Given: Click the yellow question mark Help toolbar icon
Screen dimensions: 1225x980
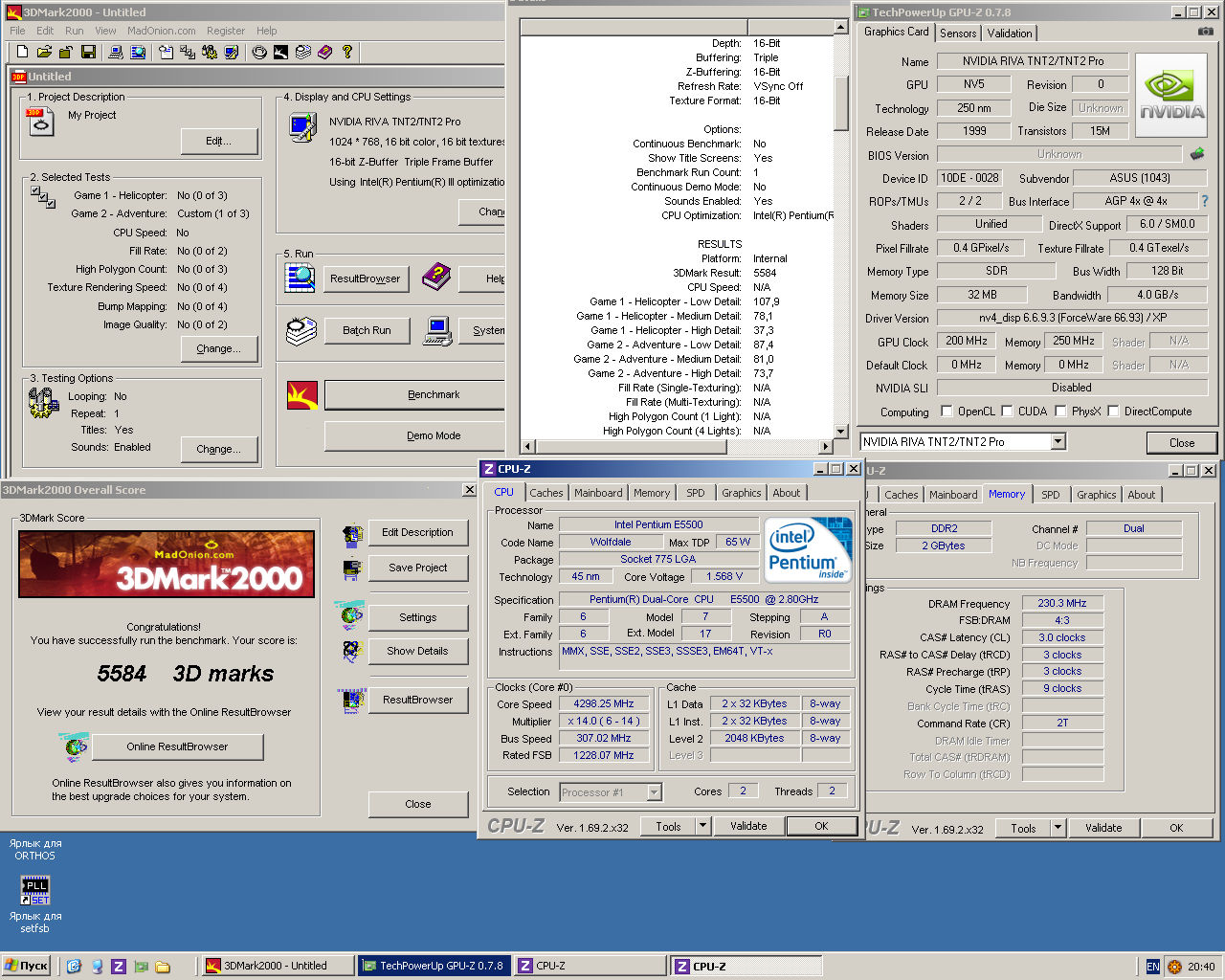Looking at the screenshot, I should (x=347, y=52).
